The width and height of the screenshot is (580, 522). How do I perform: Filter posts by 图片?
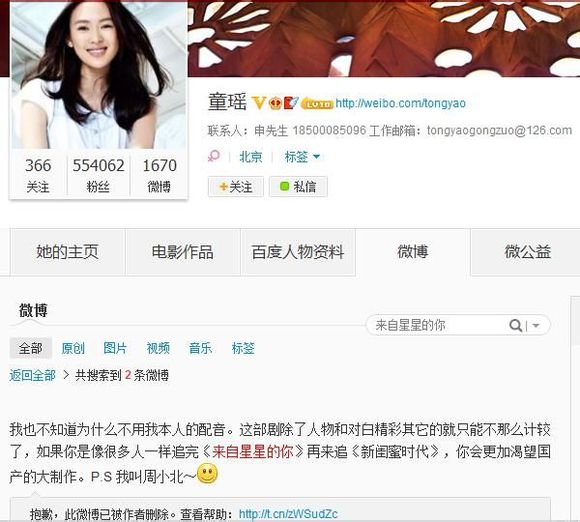(x=115, y=348)
